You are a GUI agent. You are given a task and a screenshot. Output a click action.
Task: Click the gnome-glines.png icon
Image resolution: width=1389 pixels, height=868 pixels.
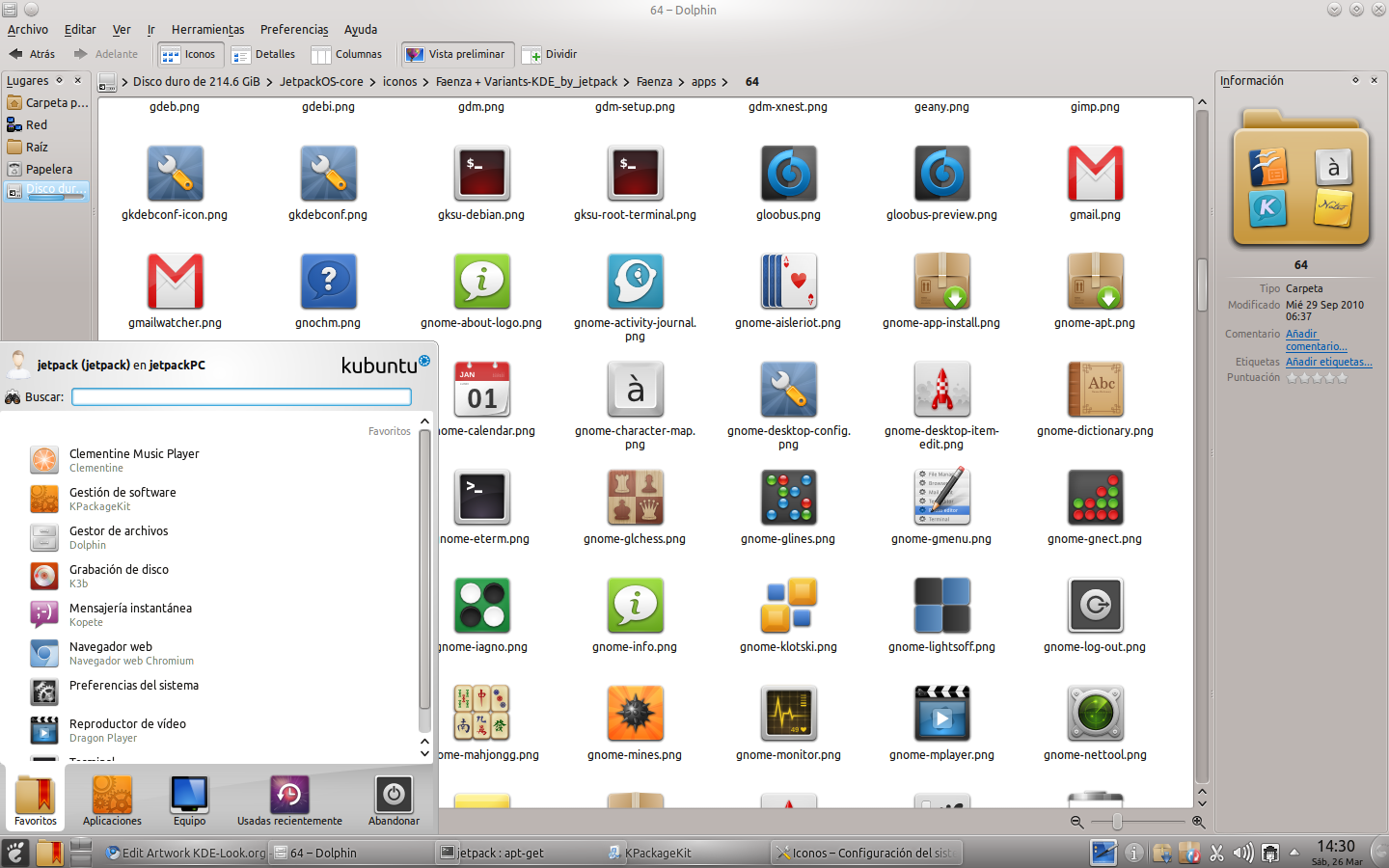788,498
